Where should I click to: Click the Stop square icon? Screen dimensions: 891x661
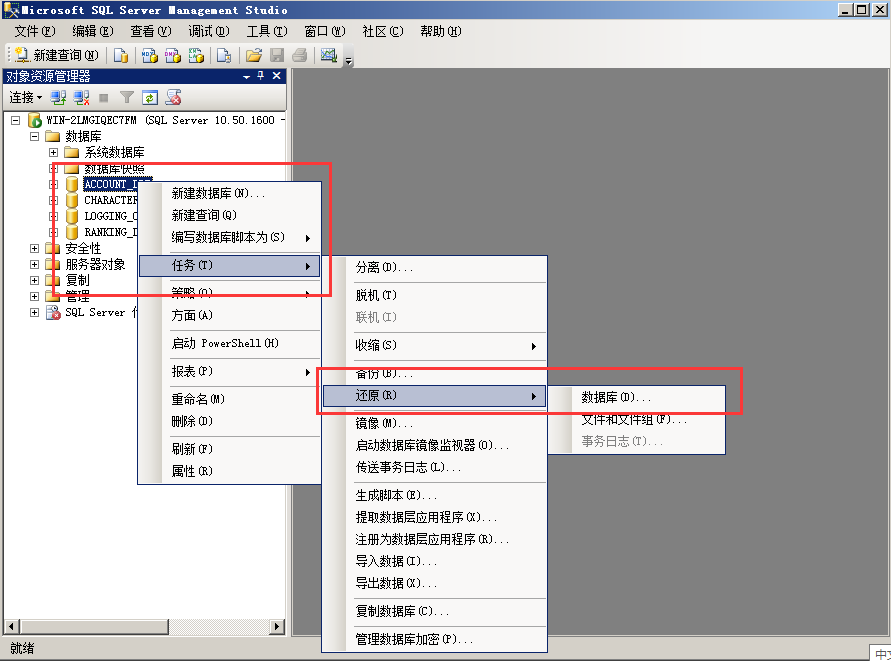103,98
